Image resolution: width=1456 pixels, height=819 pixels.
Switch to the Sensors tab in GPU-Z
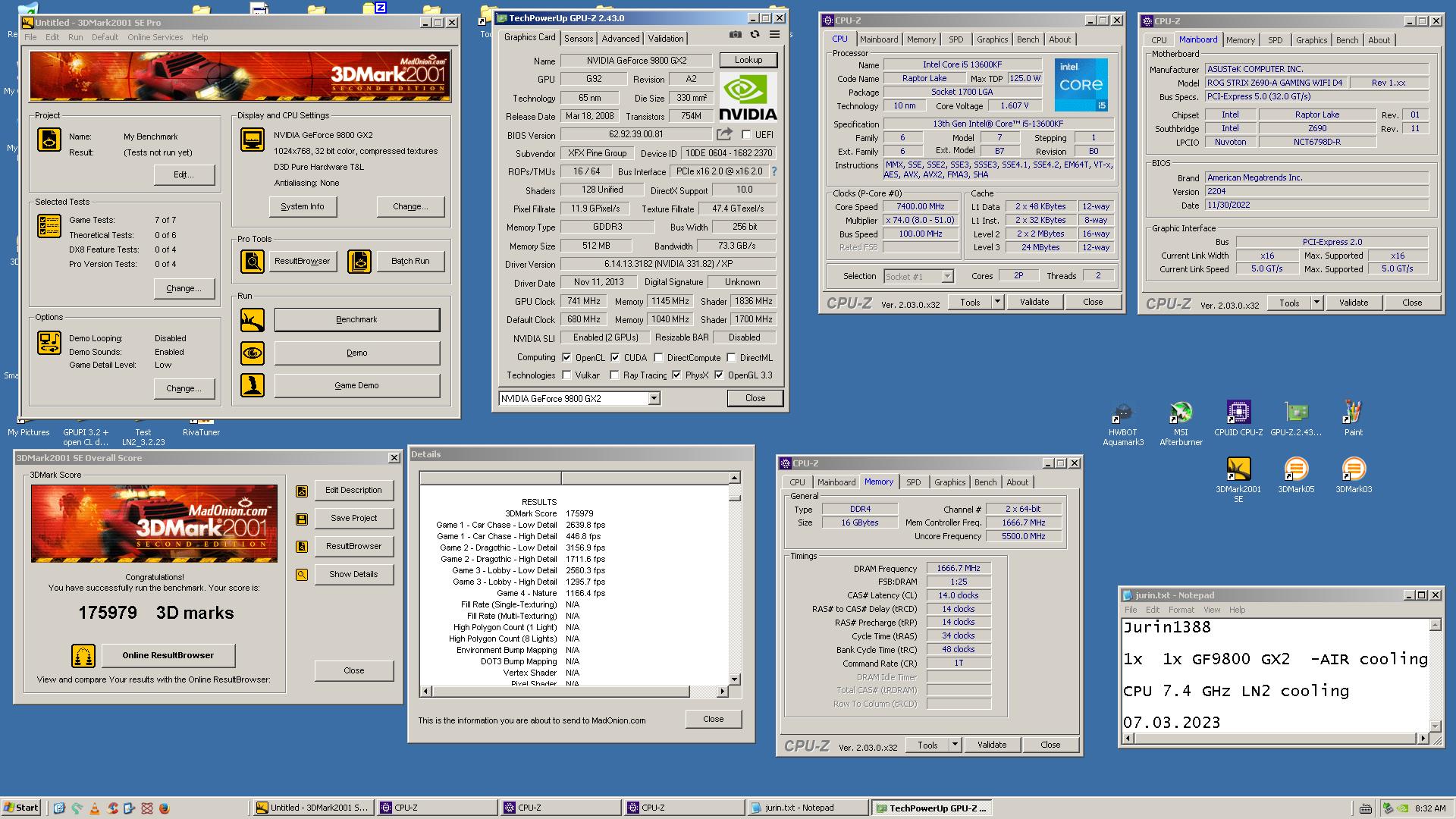(579, 39)
